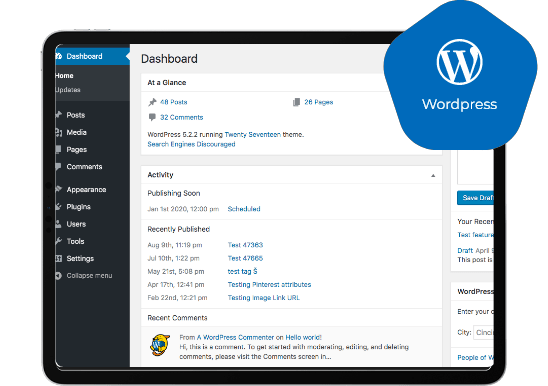Click the Appearance brush icon in sidebar
Screen dimensions: 548x386
(59, 189)
